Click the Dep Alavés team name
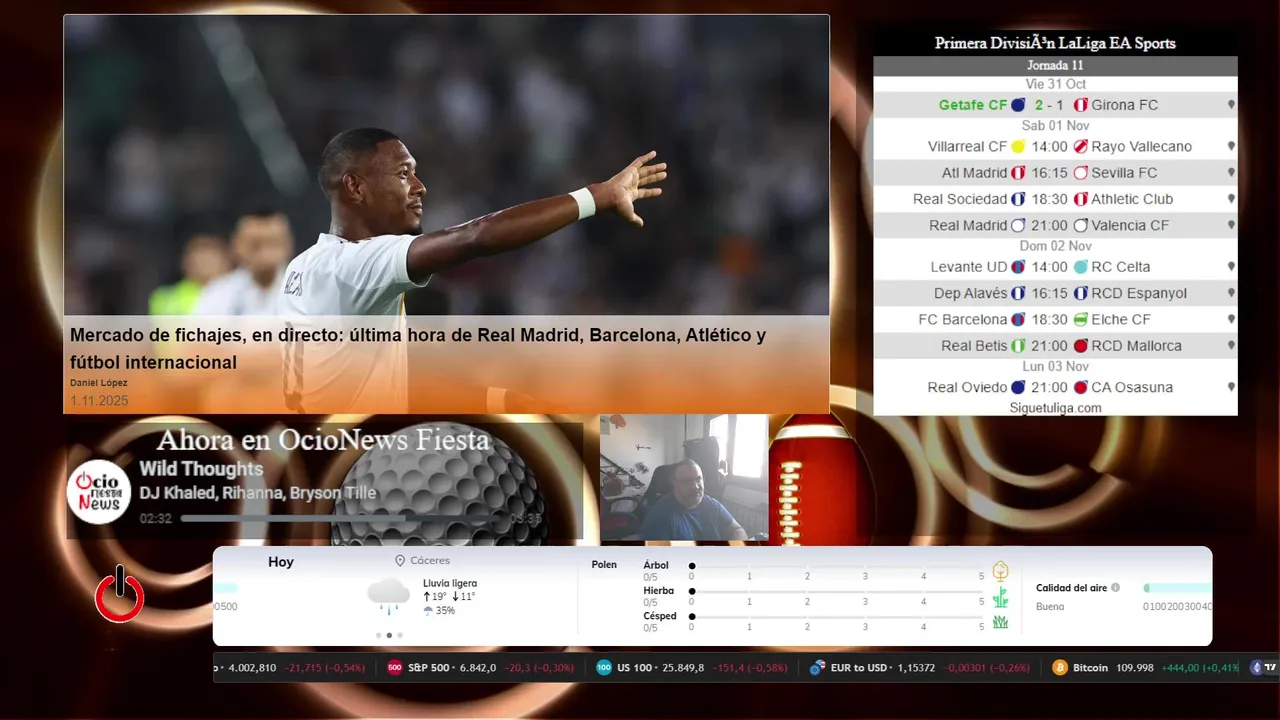 point(971,293)
